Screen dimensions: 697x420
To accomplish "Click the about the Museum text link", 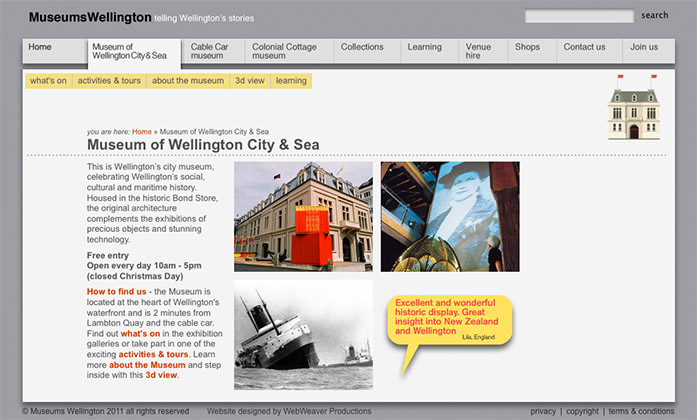I will click(147, 365).
